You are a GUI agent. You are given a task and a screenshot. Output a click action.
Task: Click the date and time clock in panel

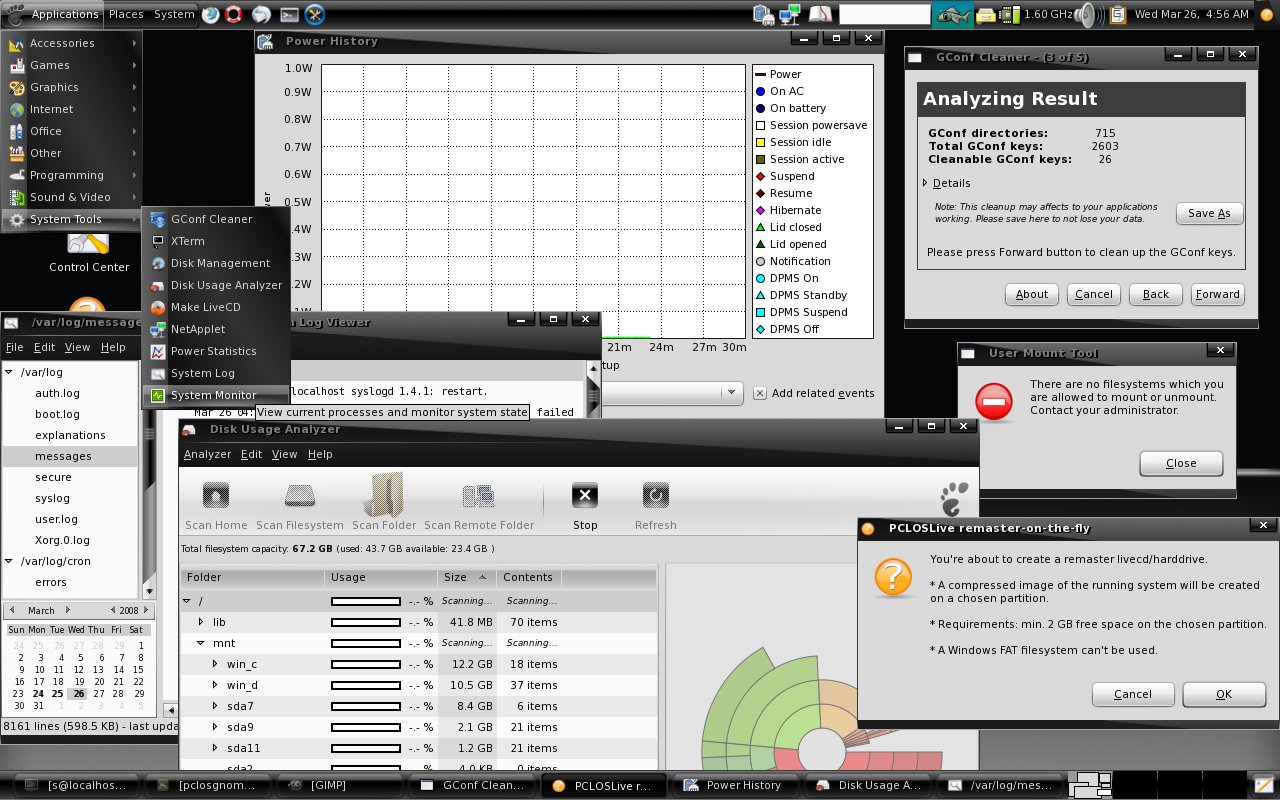1192,14
